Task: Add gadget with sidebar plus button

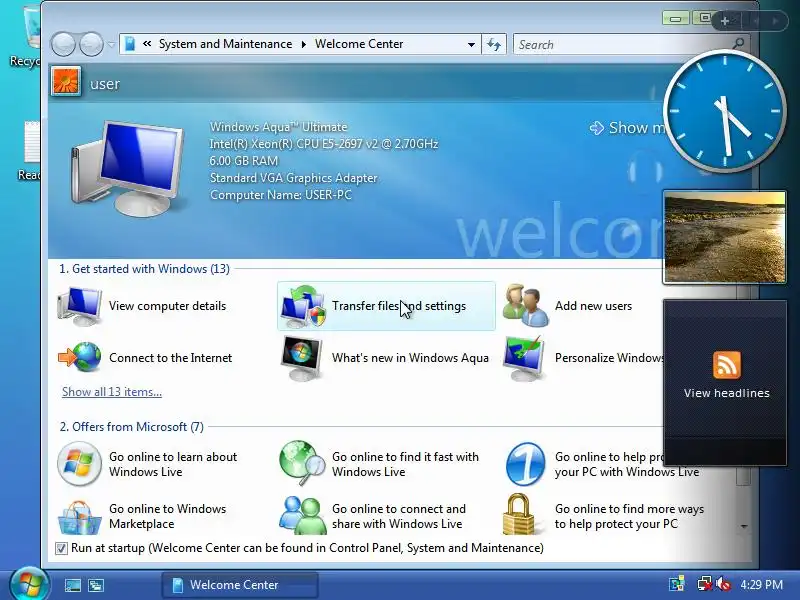Action: [725, 21]
